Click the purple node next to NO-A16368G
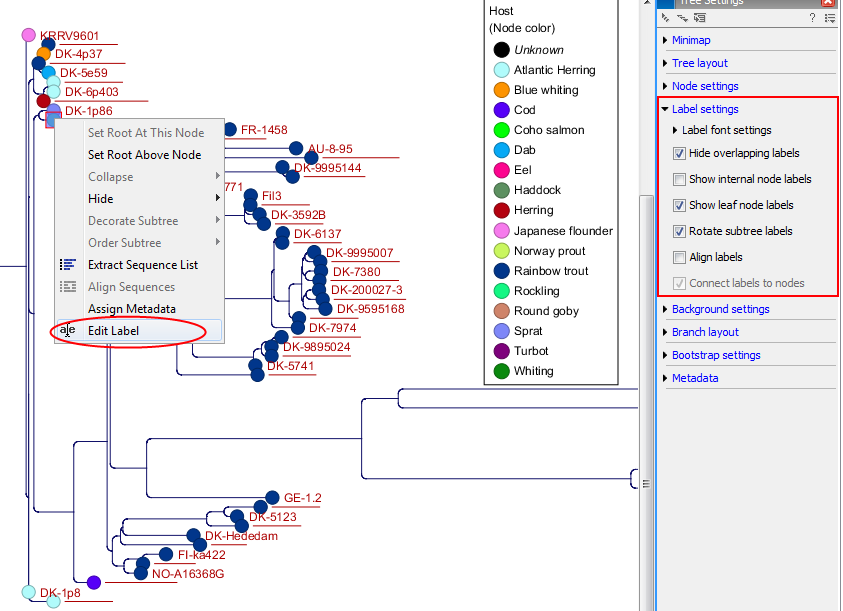Screen dimensions: 843x611 [94, 582]
